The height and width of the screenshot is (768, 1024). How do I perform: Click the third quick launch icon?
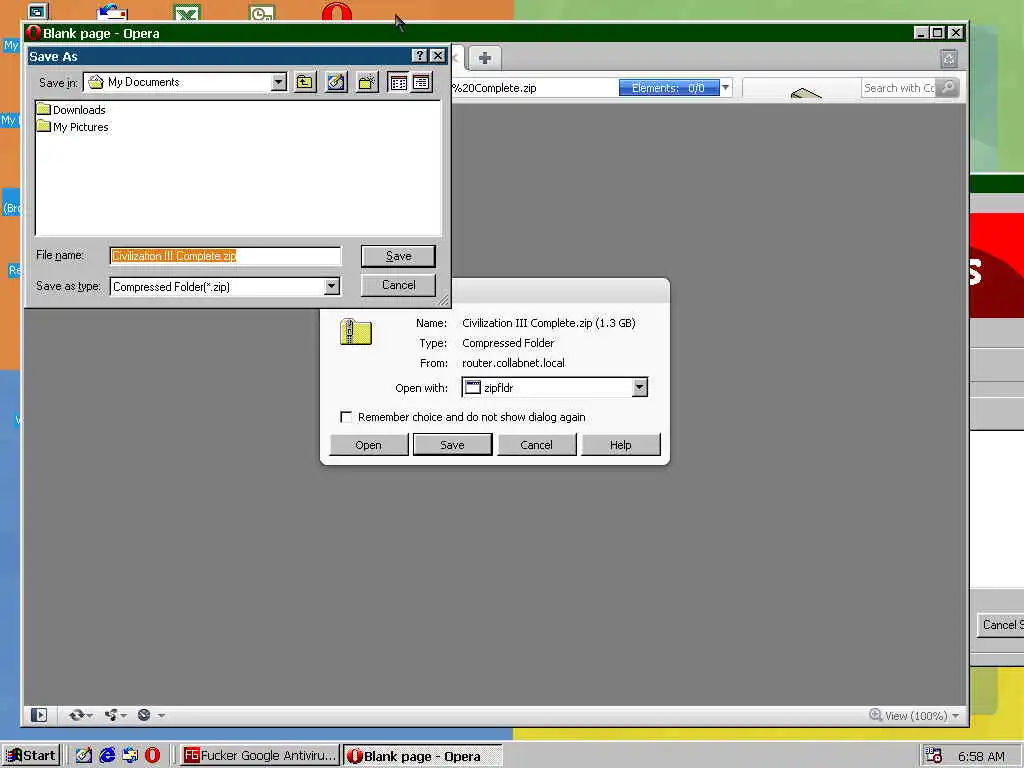130,756
